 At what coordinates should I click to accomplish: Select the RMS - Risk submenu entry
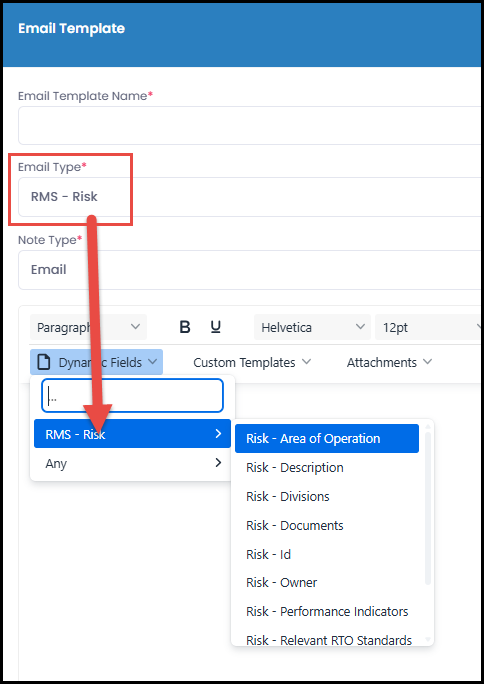132,434
